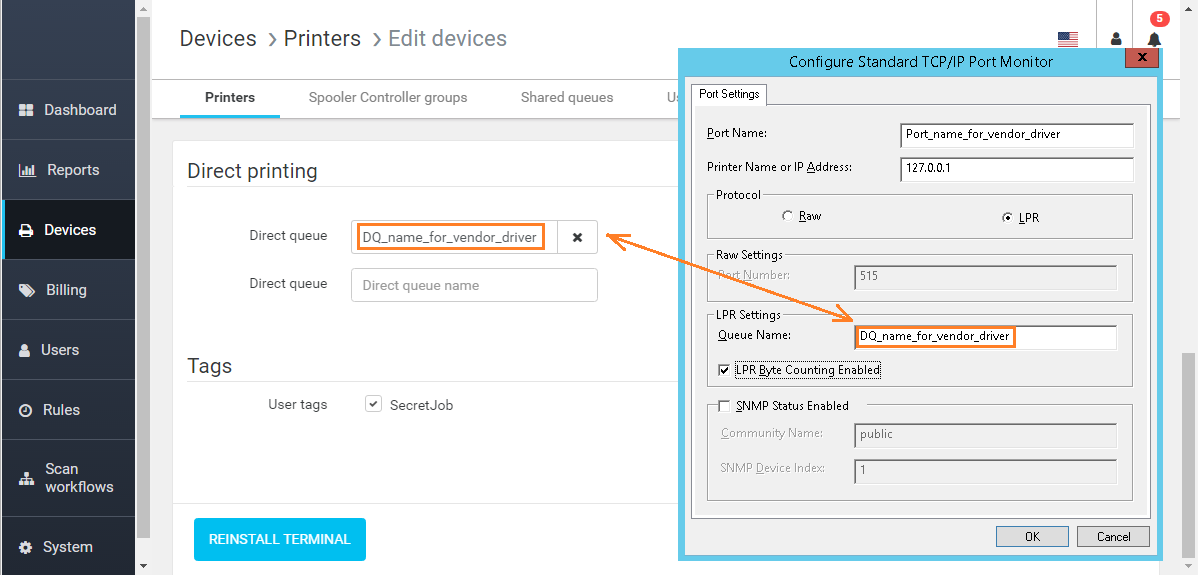Uncheck the SecretJob user tag
1198x575 pixels.
tap(373, 404)
